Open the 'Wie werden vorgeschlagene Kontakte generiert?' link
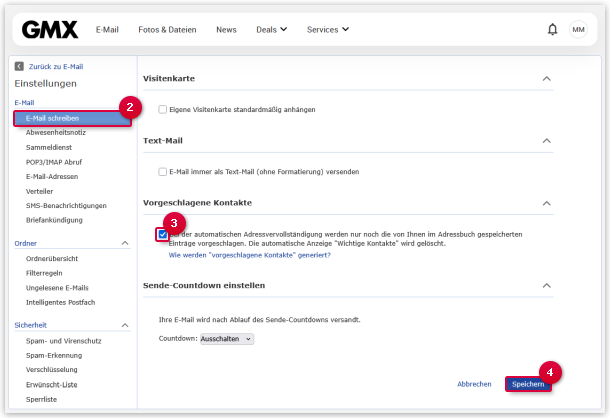This screenshot has width=610, height=418. [249, 255]
